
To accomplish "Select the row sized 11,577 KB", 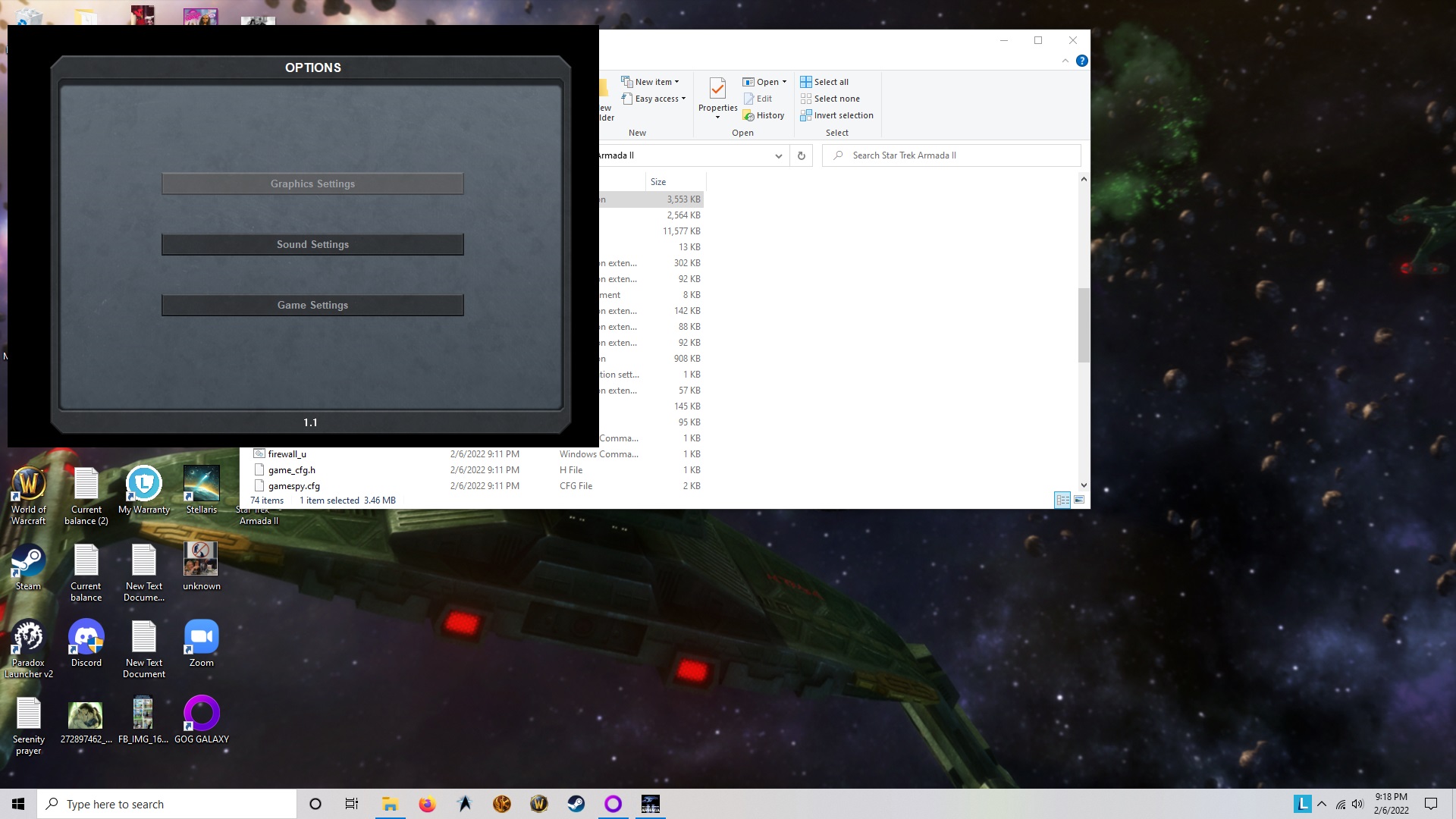I will coord(651,231).
